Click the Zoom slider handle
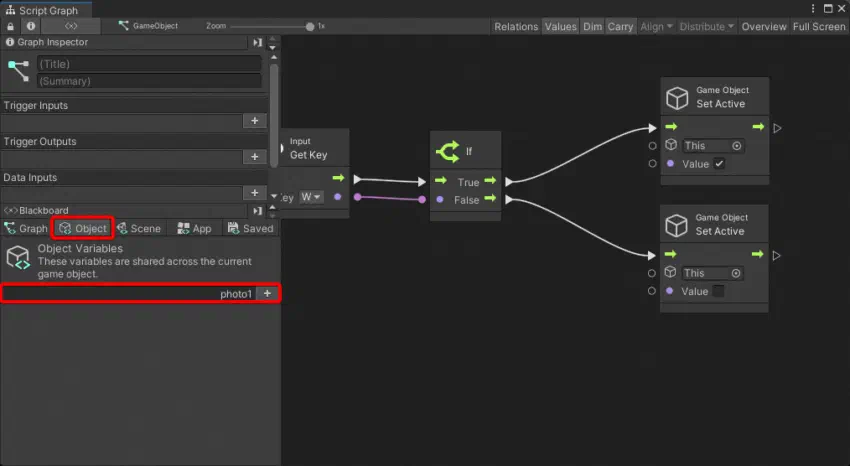The height and width of the screenshot is (466, 850). pos(310,27)
